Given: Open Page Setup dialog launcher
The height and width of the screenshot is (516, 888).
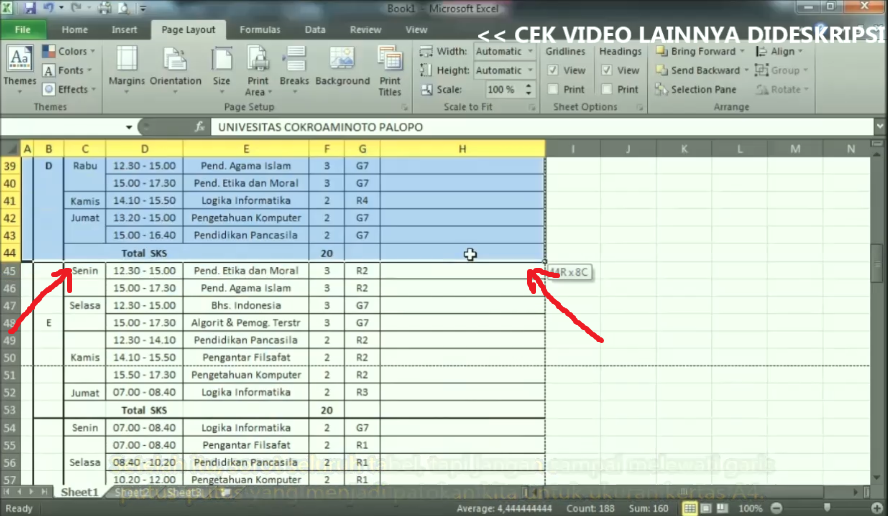Looking at the screenshot, I should (404, 107).
